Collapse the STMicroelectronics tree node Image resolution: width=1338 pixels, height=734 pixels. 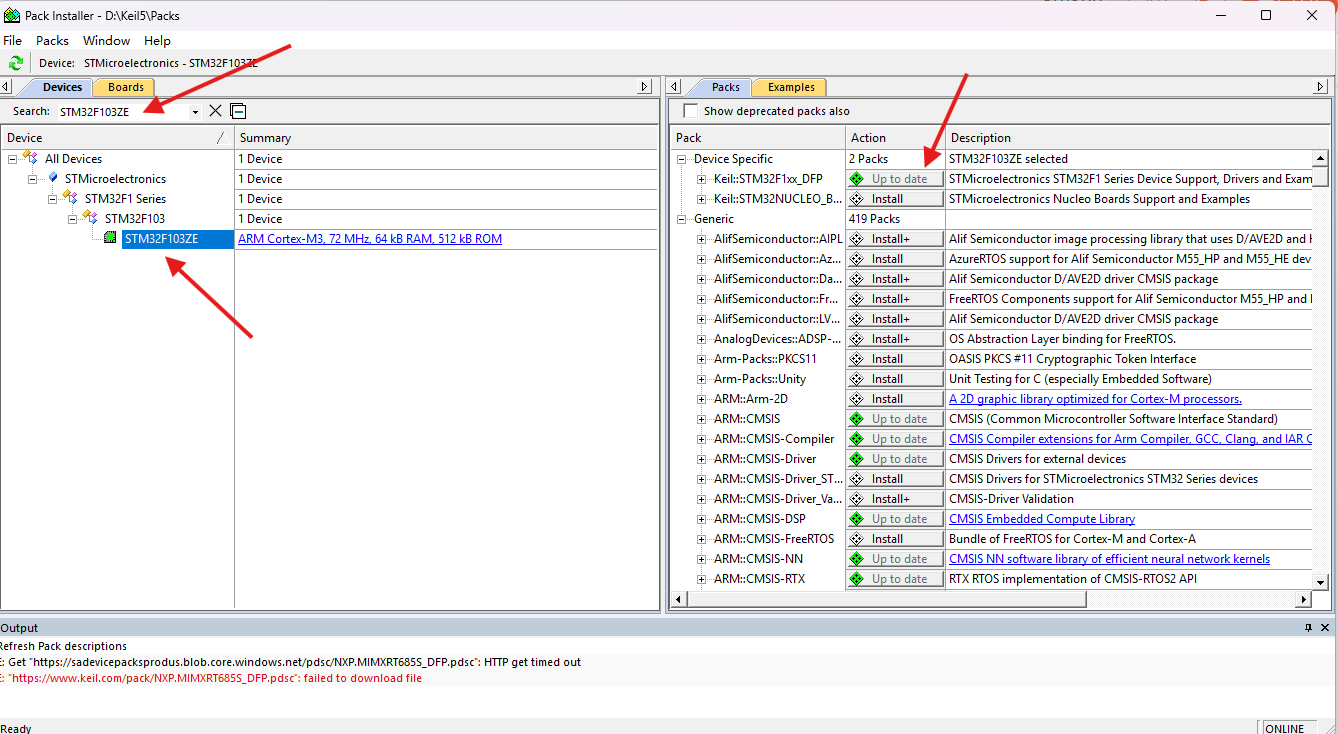[x=32, y=178]
